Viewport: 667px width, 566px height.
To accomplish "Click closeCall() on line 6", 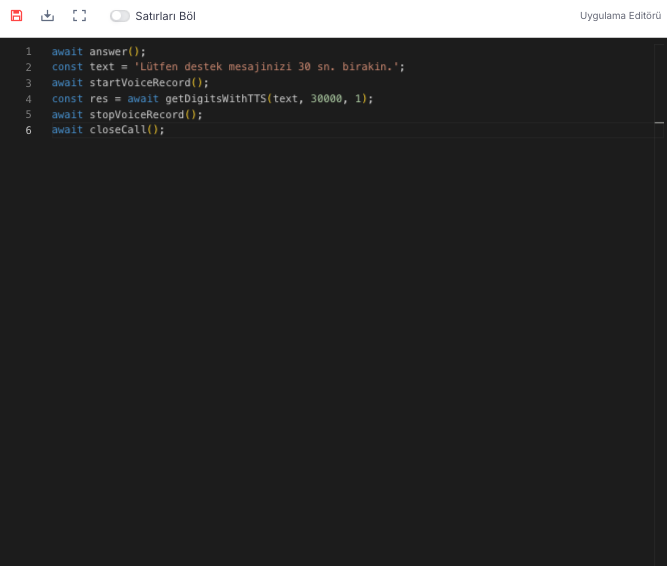I will [124, 130].
